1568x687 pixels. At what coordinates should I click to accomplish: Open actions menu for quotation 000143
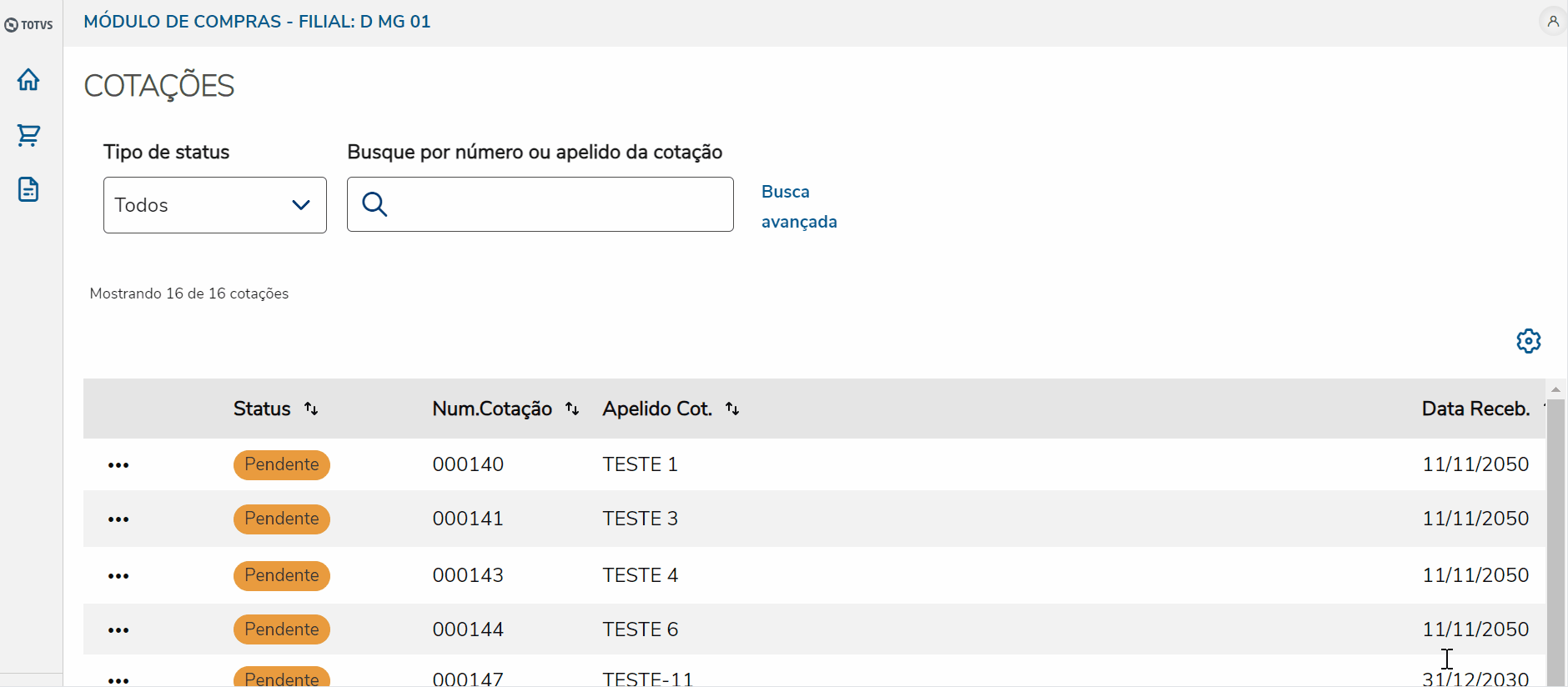coord(118,576)
